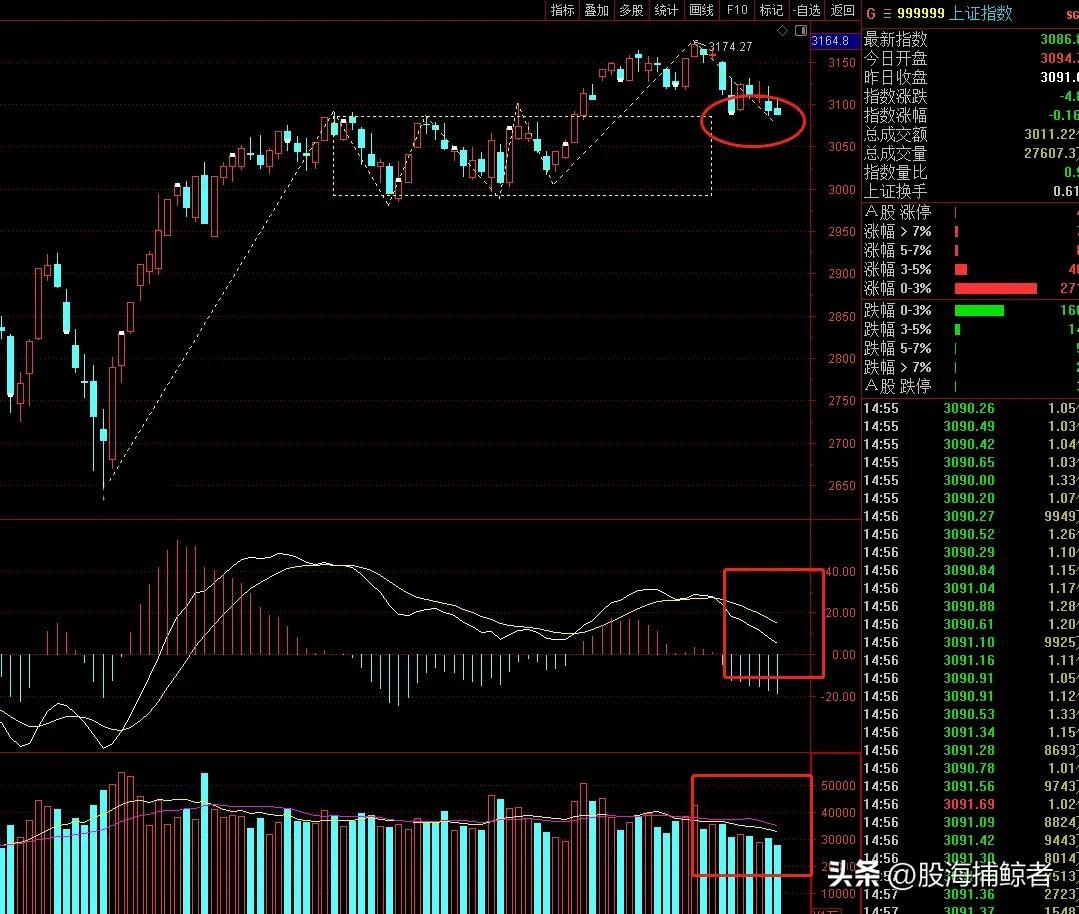
Task: Click the 上证指数 index name title
Action: (982, 13)
